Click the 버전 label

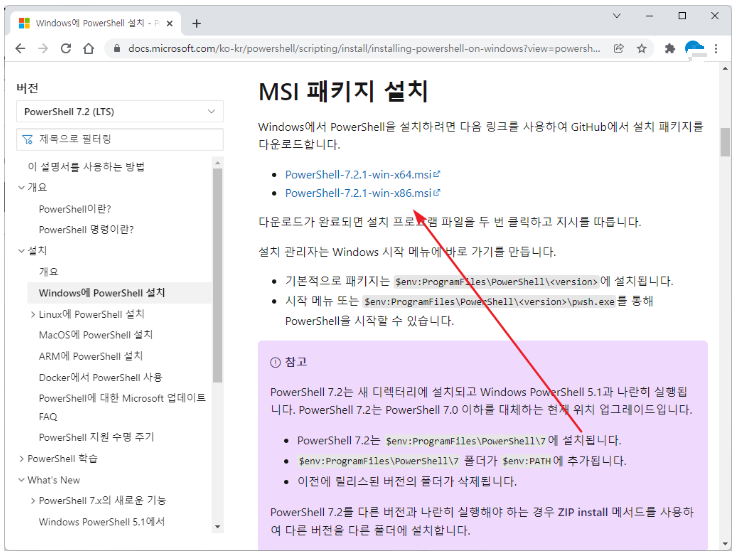27,88
